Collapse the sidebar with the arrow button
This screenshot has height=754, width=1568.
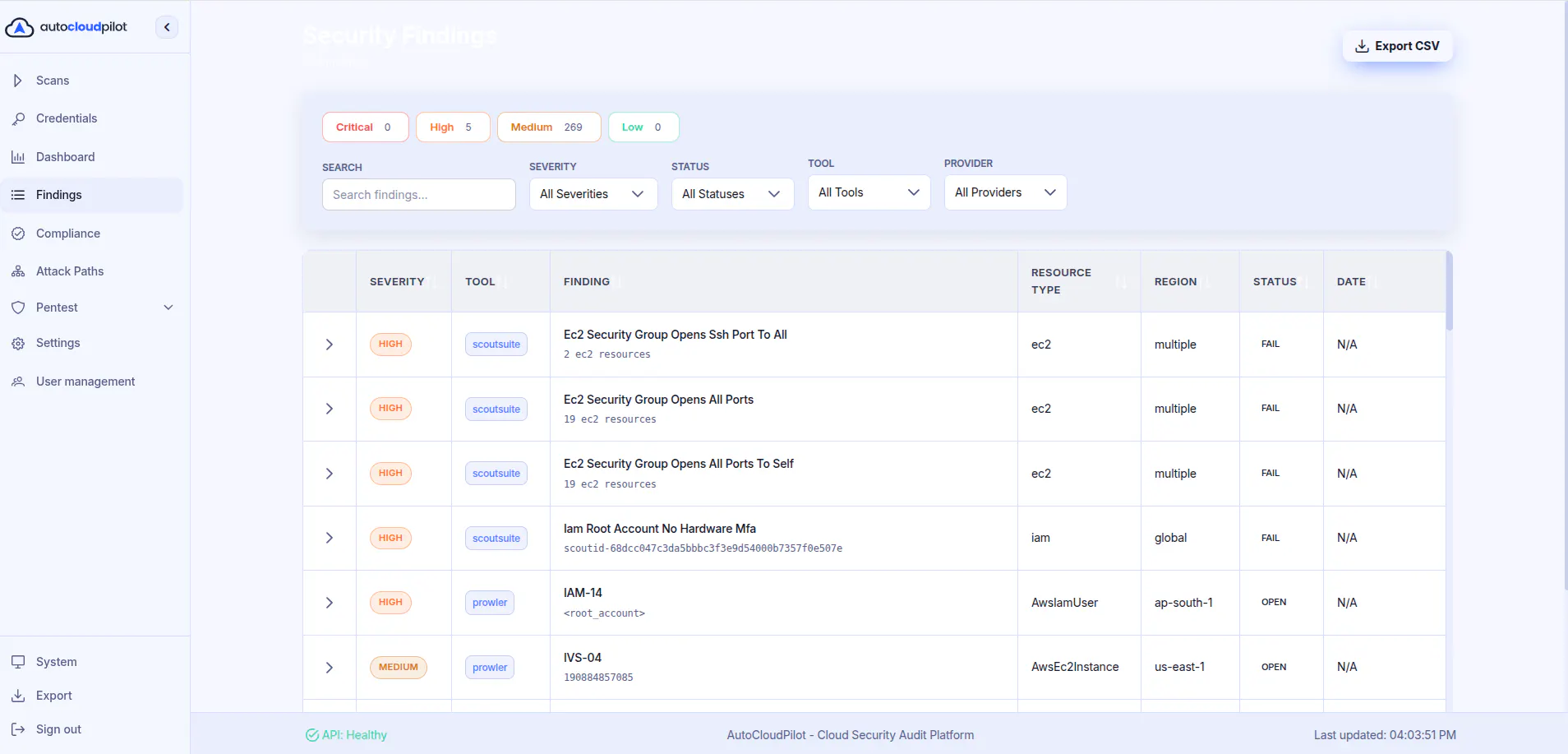167,27
